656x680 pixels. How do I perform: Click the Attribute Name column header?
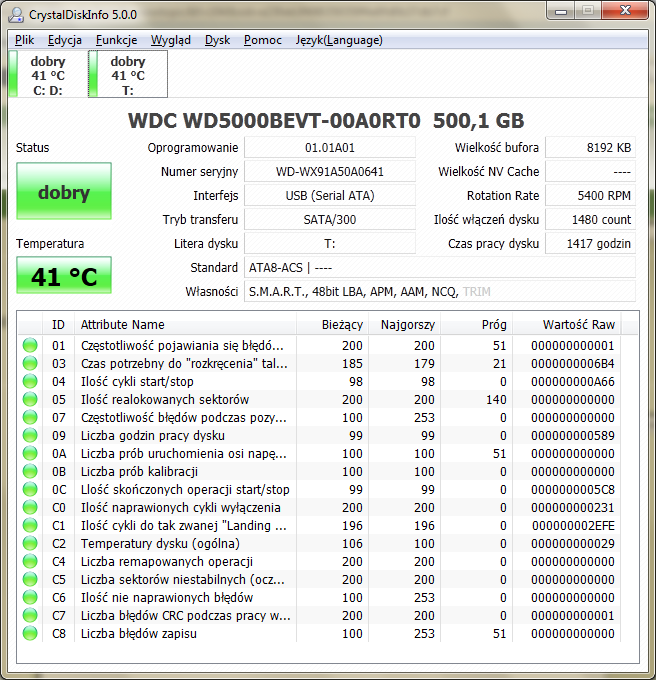pos(186,324)
